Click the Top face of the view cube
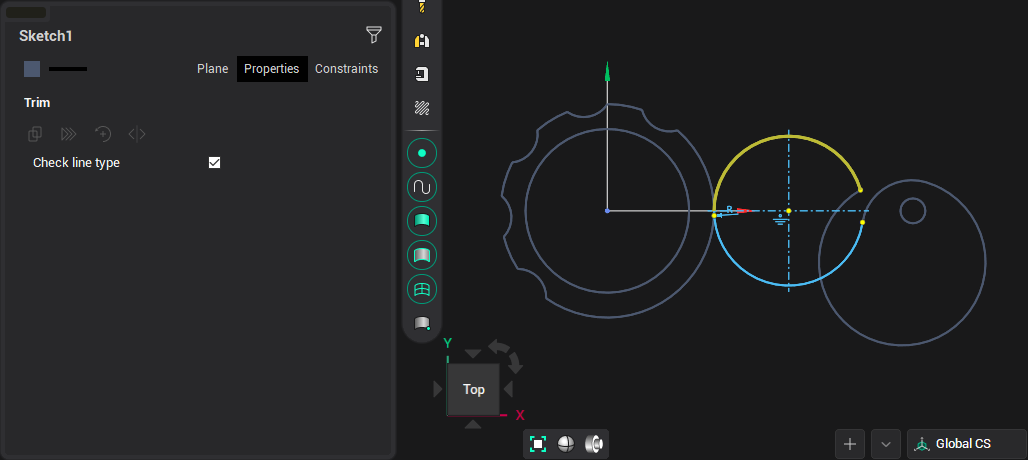 coord(473,389)
